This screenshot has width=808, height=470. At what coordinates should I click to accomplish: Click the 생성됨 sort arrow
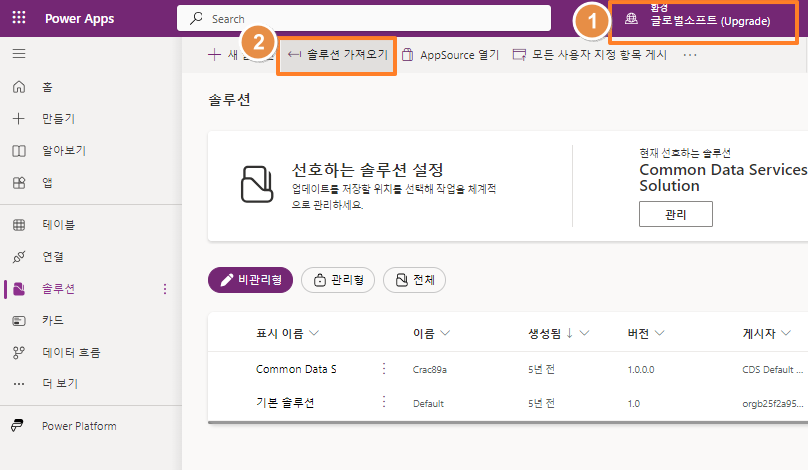point(569,333)
